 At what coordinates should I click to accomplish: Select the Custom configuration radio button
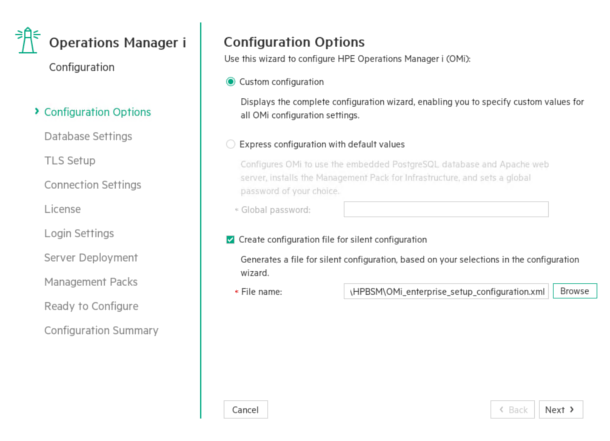tap(231, 82)
